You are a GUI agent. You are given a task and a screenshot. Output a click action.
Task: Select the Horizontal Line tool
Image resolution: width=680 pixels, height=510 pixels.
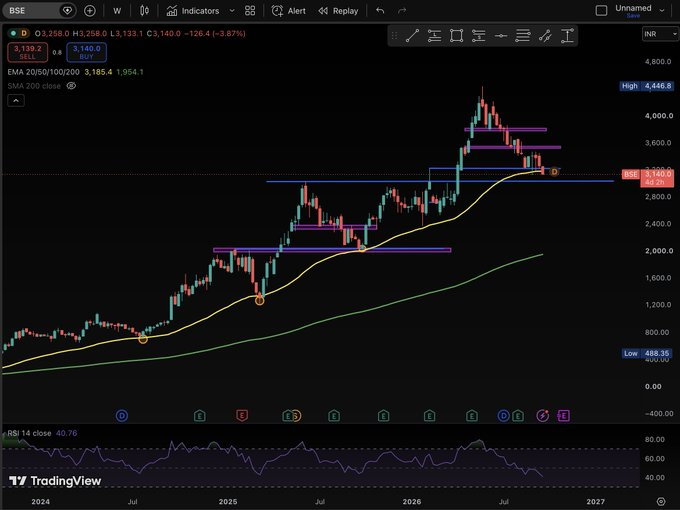[500, 36]
